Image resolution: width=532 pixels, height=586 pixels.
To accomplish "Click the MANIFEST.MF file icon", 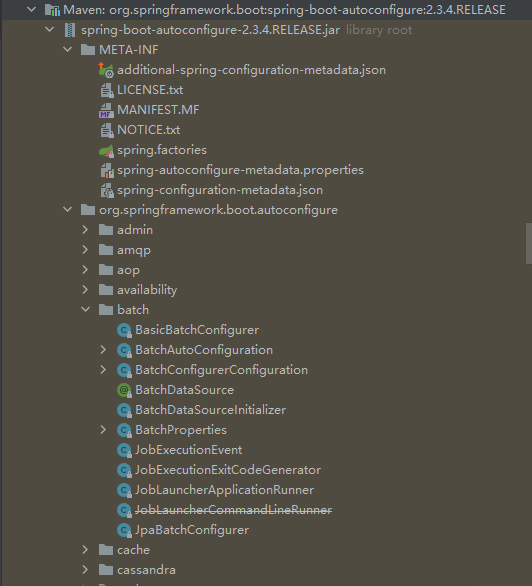I will 106,110.
